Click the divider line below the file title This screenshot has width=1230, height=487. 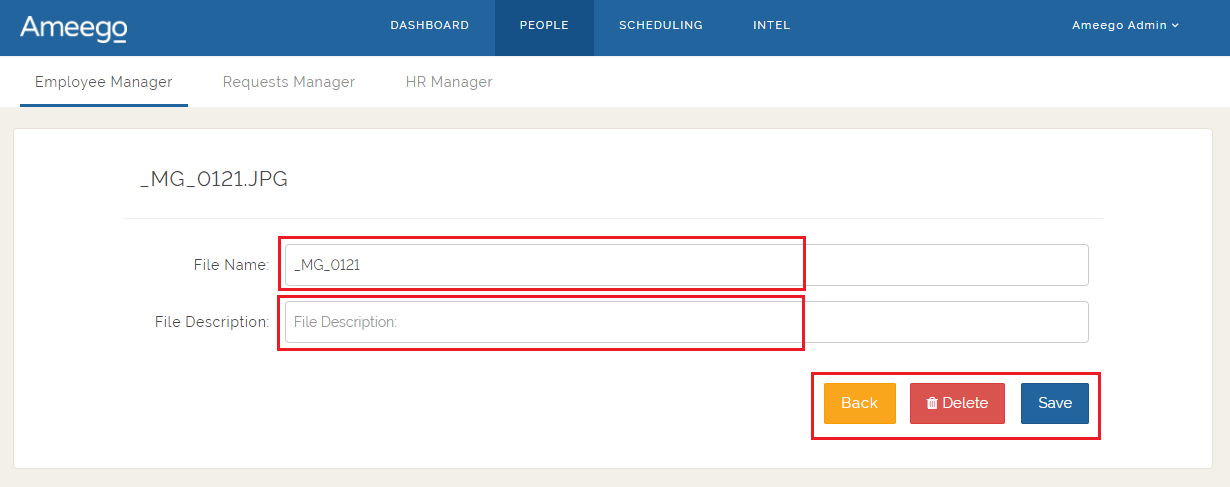coord(612,218)
